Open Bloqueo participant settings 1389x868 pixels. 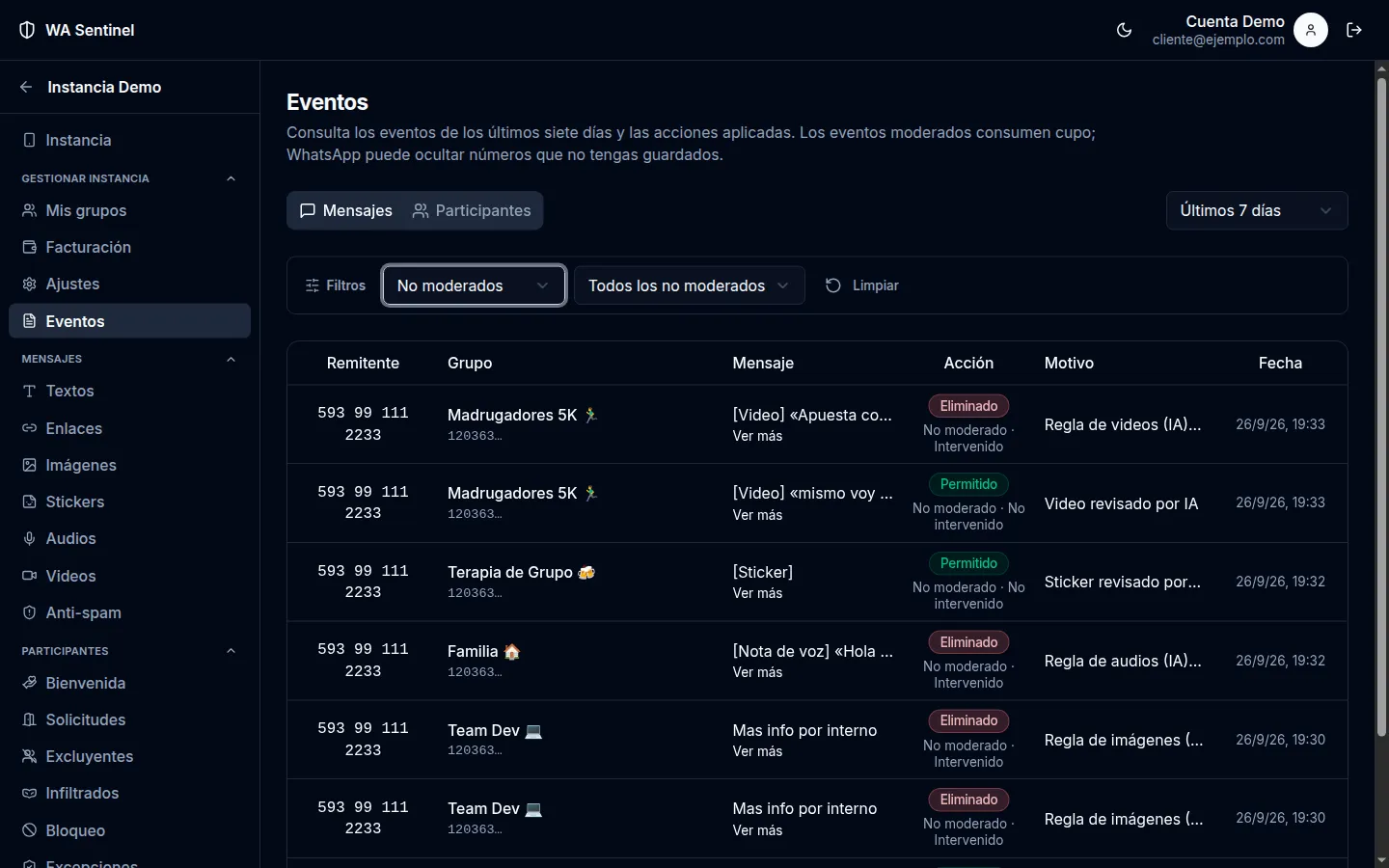pos(129,830)
